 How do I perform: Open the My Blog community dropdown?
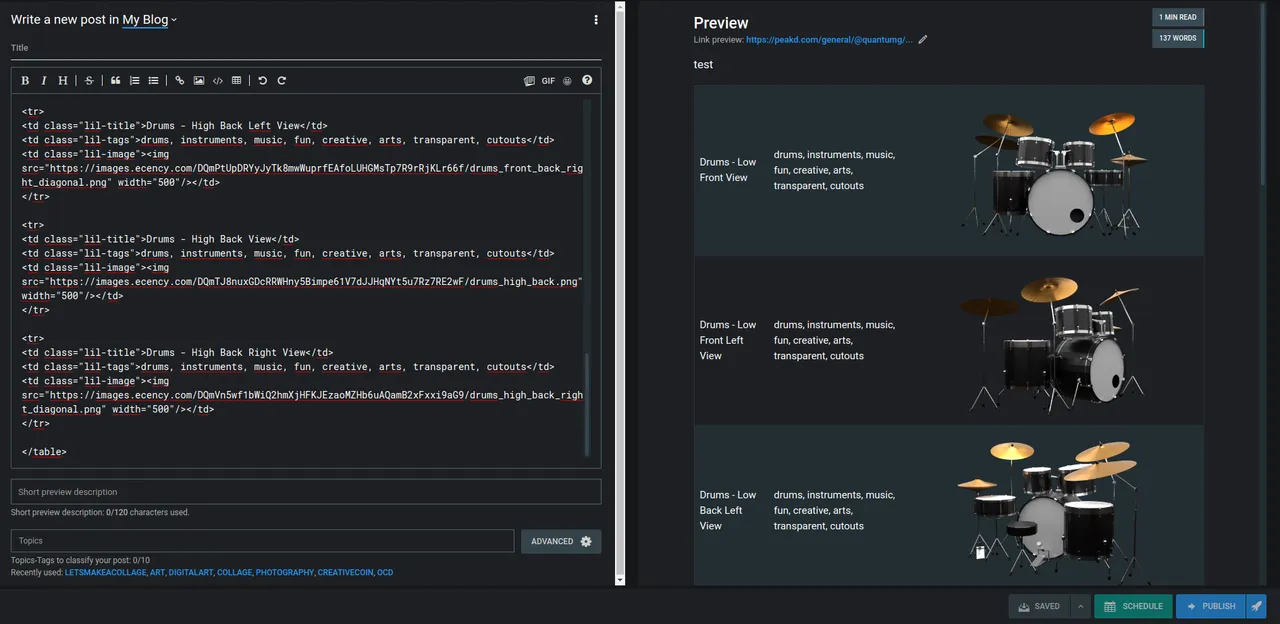[x=149, y=20]
